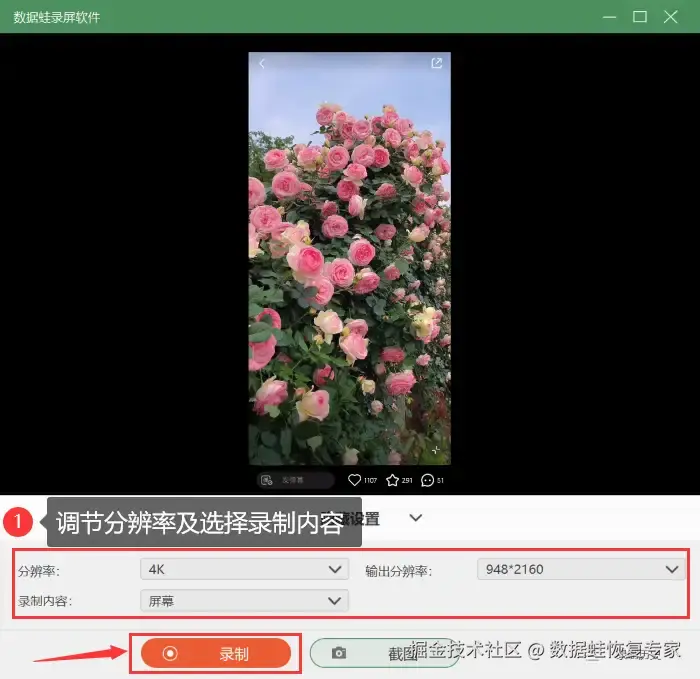Close the 数据蛙录屏软件 window
Screen dimensions: 700x679
(x=671, y=17)
